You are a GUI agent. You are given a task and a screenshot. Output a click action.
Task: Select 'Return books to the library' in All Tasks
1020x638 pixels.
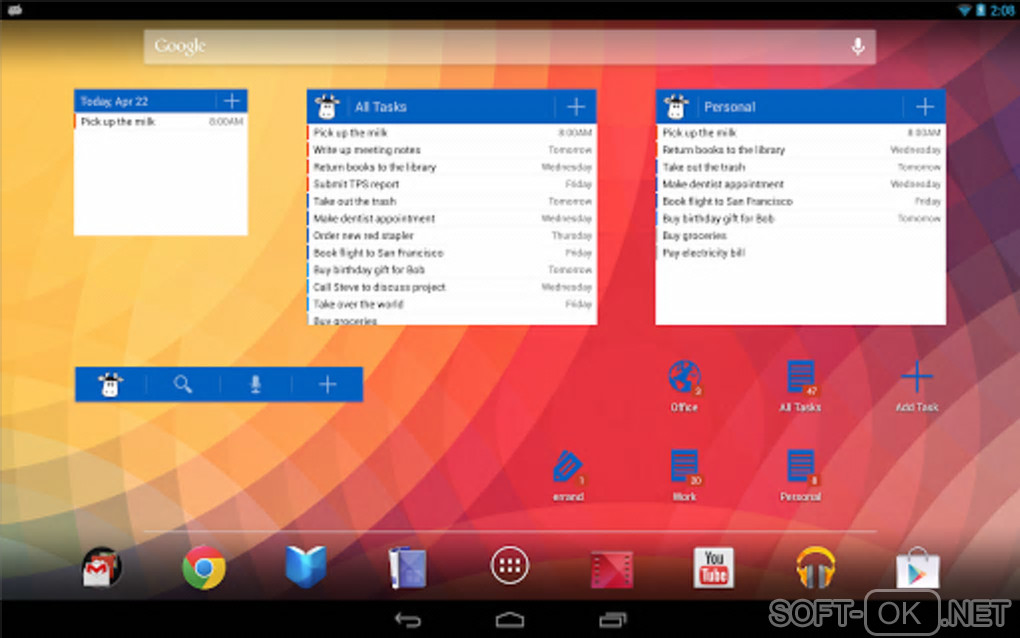[451, 167]
